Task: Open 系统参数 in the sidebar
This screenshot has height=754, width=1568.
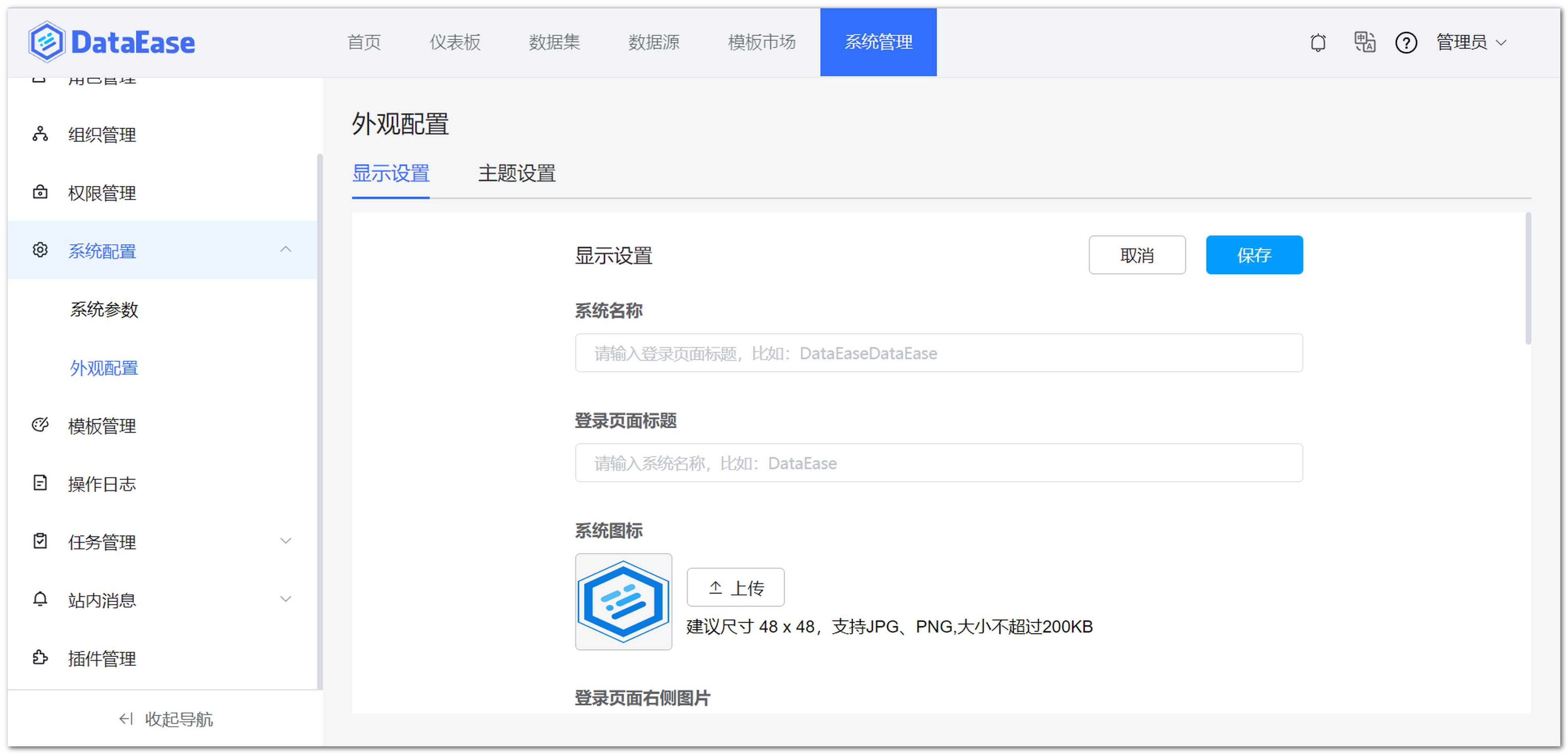Action: [x=104, y=310]
